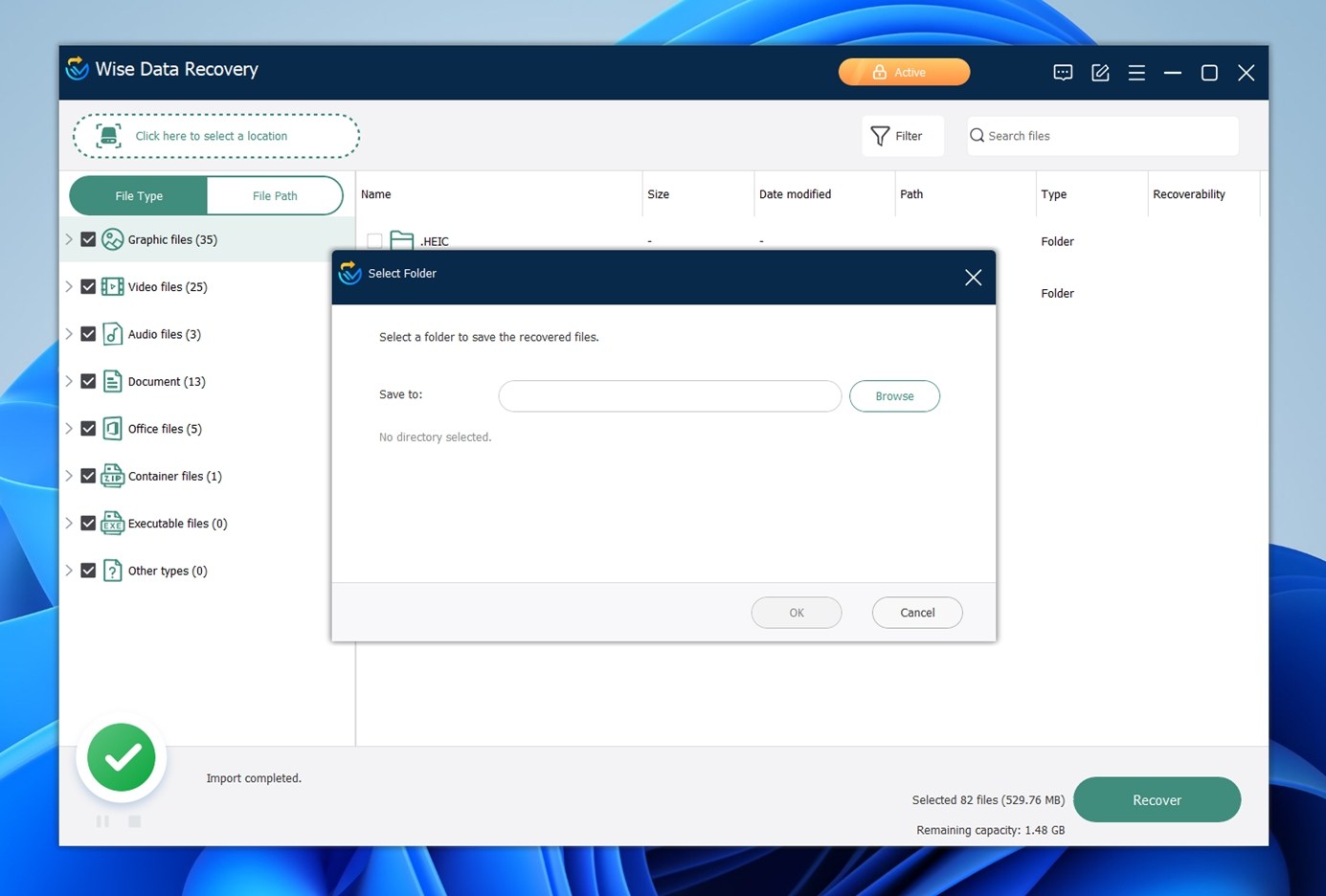Open the Filter options
1326x896 pixels.
click(902, 136)
